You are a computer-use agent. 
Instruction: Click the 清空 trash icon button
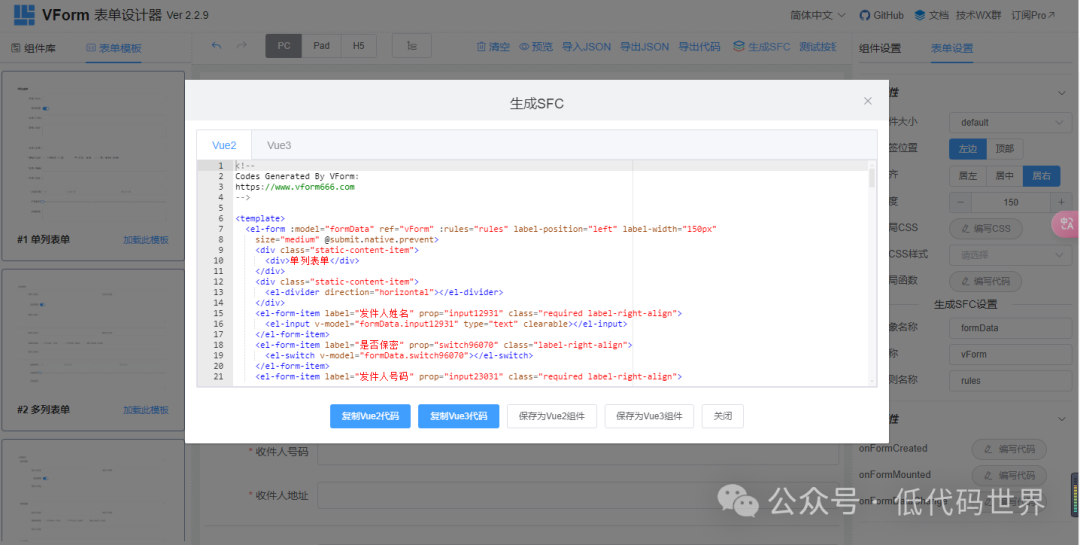point(493,46)
